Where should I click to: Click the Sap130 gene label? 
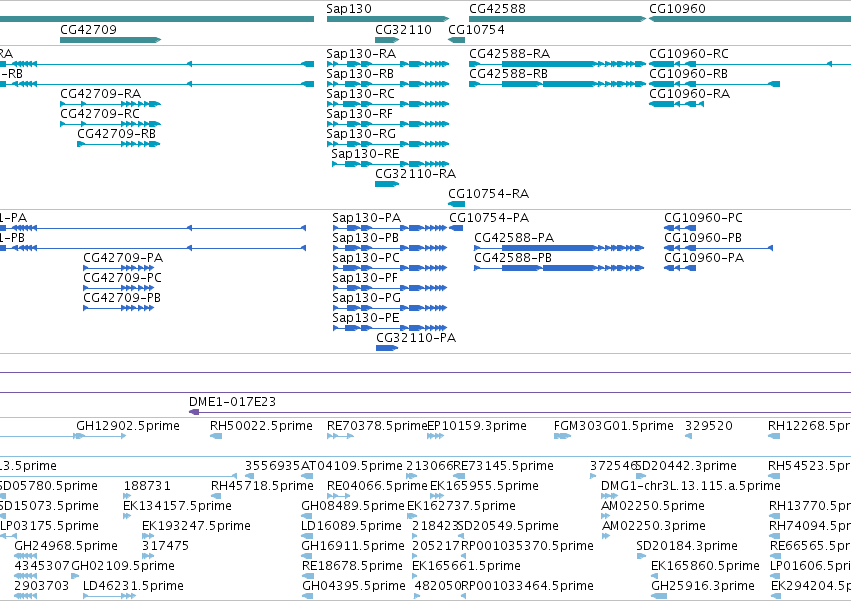tap(349, 9)
